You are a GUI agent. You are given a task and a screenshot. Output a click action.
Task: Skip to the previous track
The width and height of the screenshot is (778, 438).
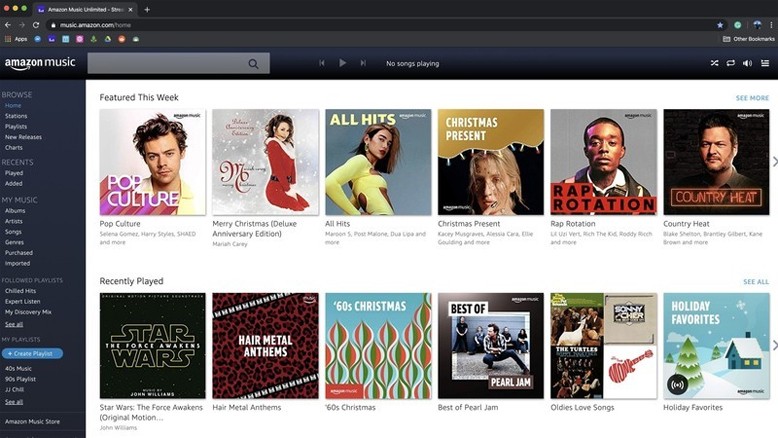click(x=322, y=63)
